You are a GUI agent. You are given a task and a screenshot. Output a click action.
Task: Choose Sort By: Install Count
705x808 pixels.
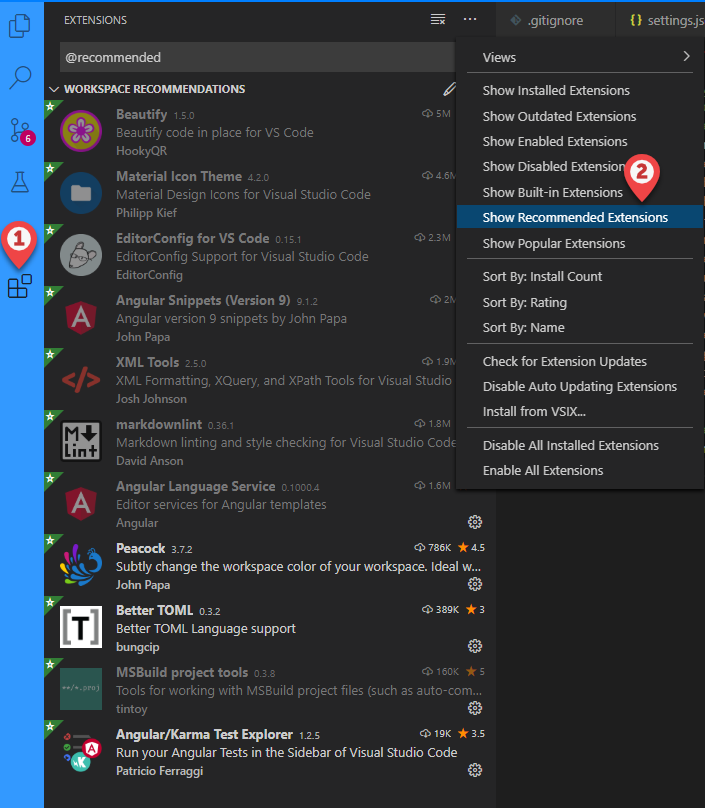tap(580, 277)
